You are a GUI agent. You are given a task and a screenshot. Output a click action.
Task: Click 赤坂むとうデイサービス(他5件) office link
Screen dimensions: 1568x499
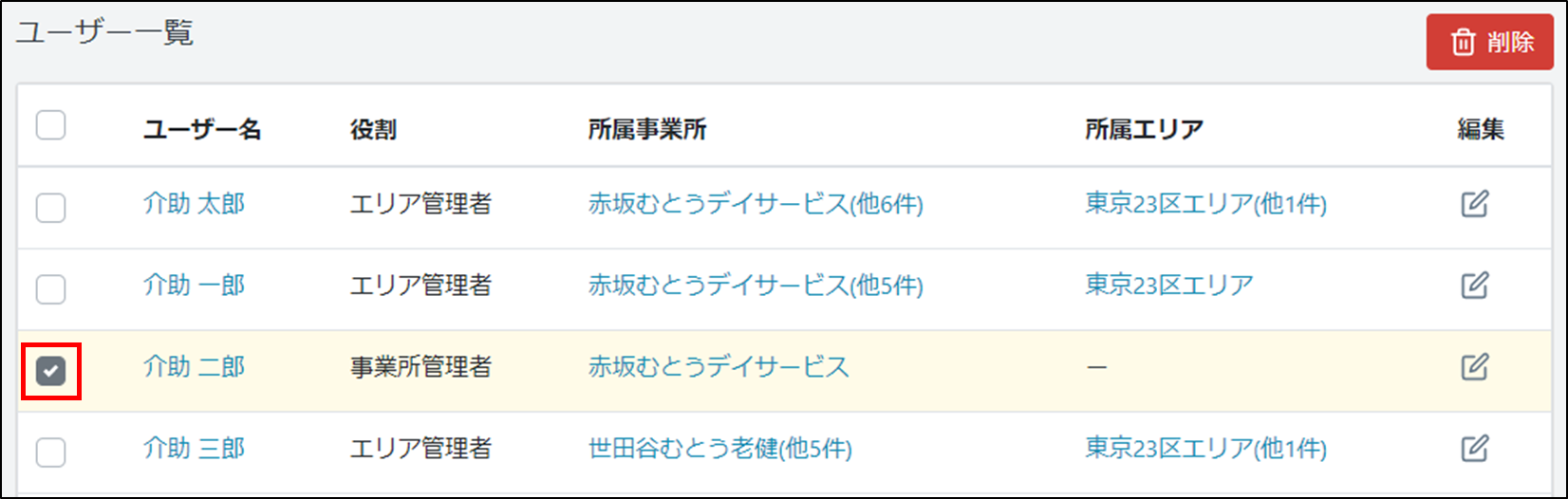coord(756,286)
